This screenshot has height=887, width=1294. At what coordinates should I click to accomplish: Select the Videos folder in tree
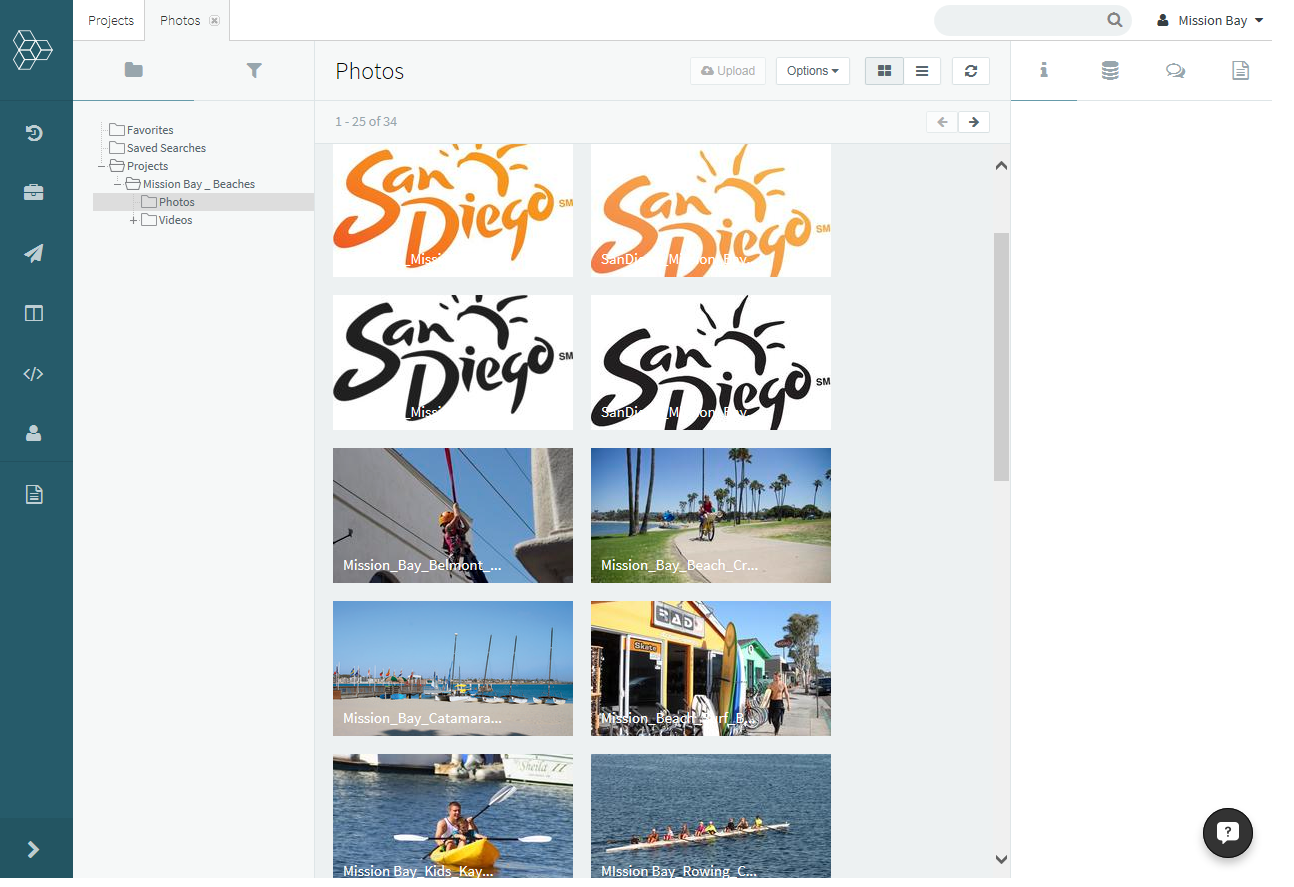(x=175, y=220)
